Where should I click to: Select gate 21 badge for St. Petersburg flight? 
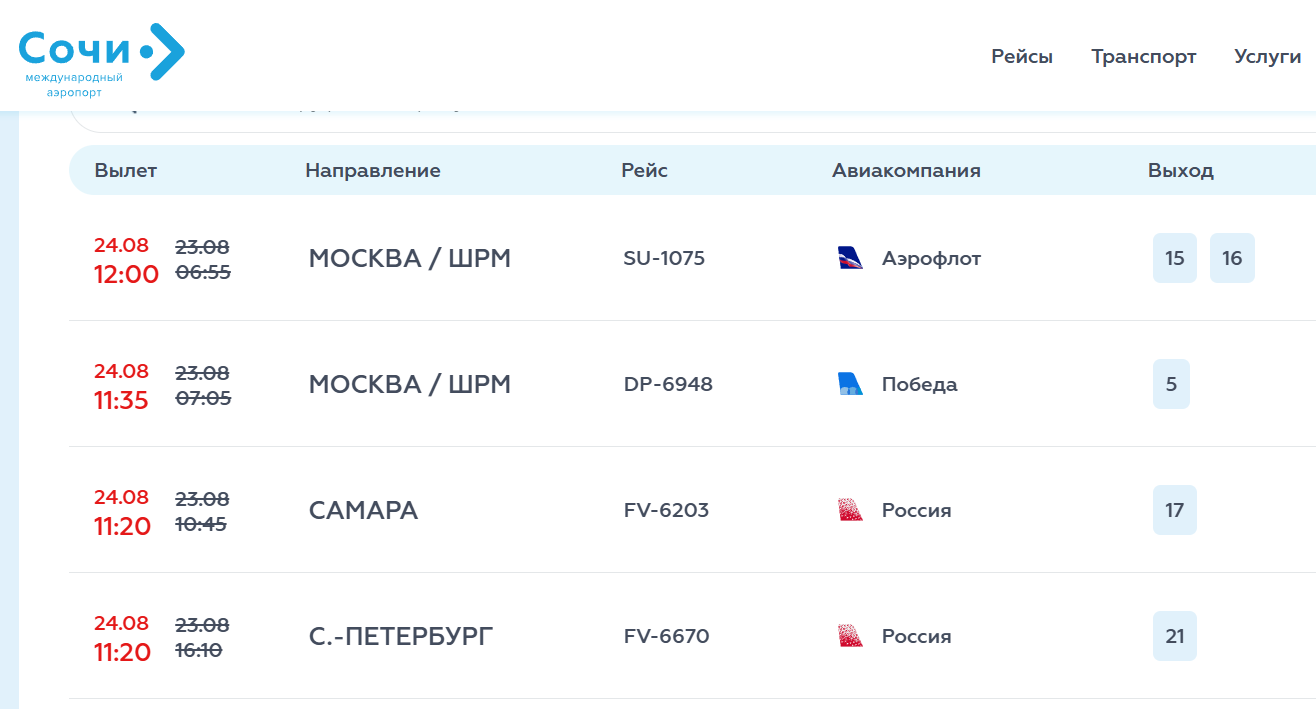coord(1175,636)
